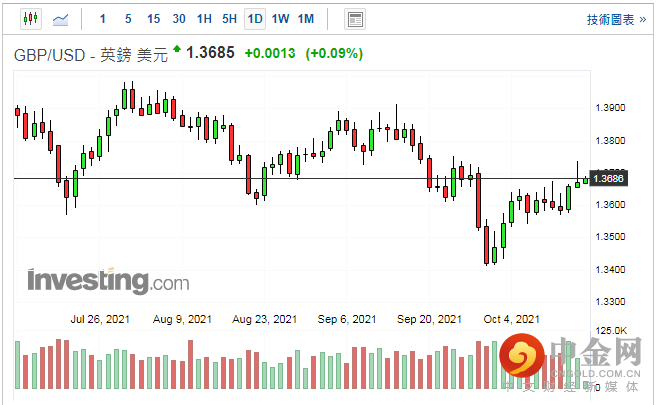This screenshot has height=405, width=656.
Task: Select the 1 minute timeframe
Action: (104, 19)
